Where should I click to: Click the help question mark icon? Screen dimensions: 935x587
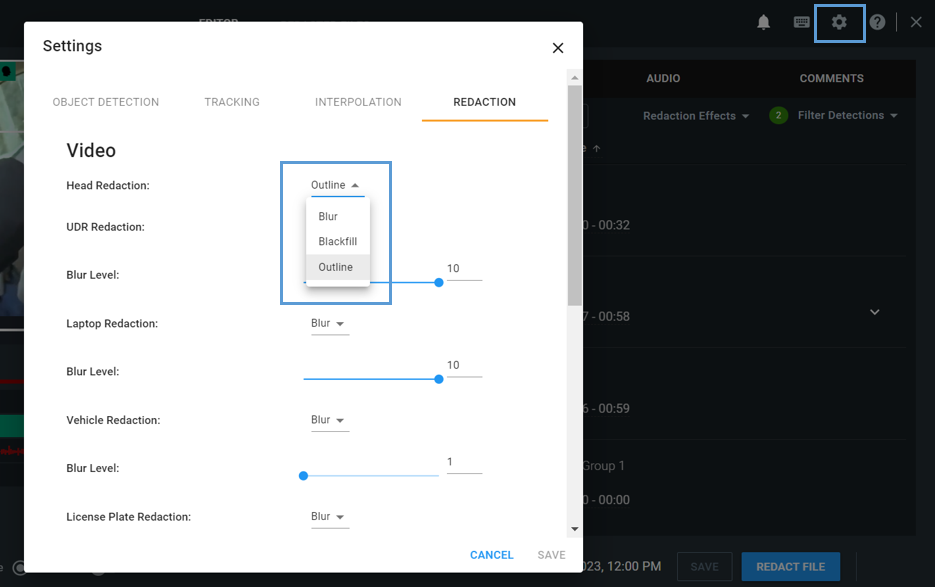point(877,22)
